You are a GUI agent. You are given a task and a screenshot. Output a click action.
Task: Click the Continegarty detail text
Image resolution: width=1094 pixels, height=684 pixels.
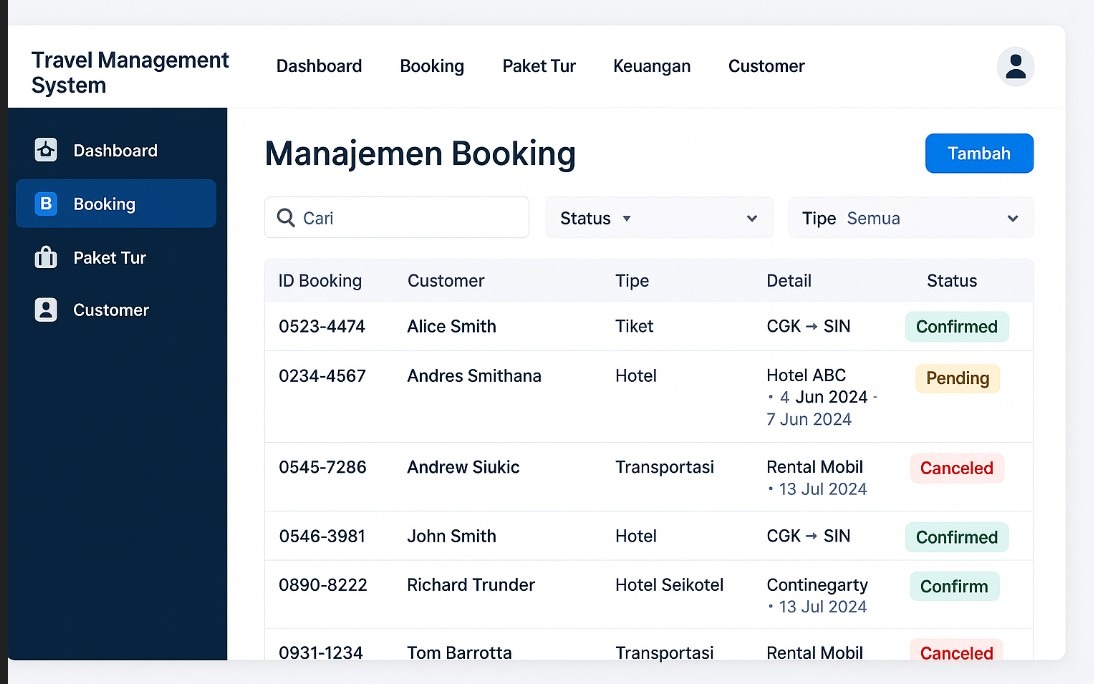[817, 585]
